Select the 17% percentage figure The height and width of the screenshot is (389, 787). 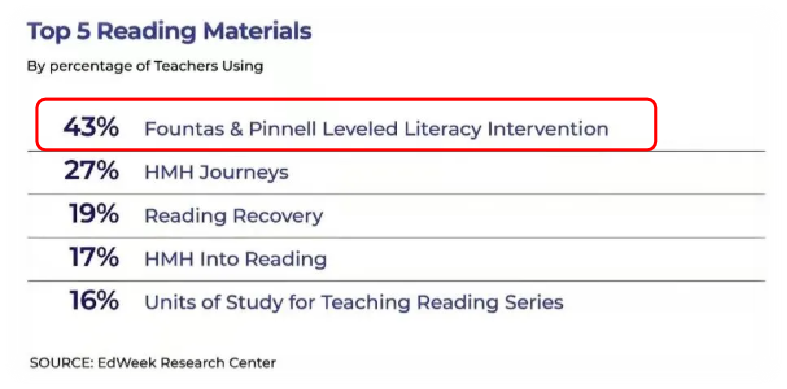point(94,257)
